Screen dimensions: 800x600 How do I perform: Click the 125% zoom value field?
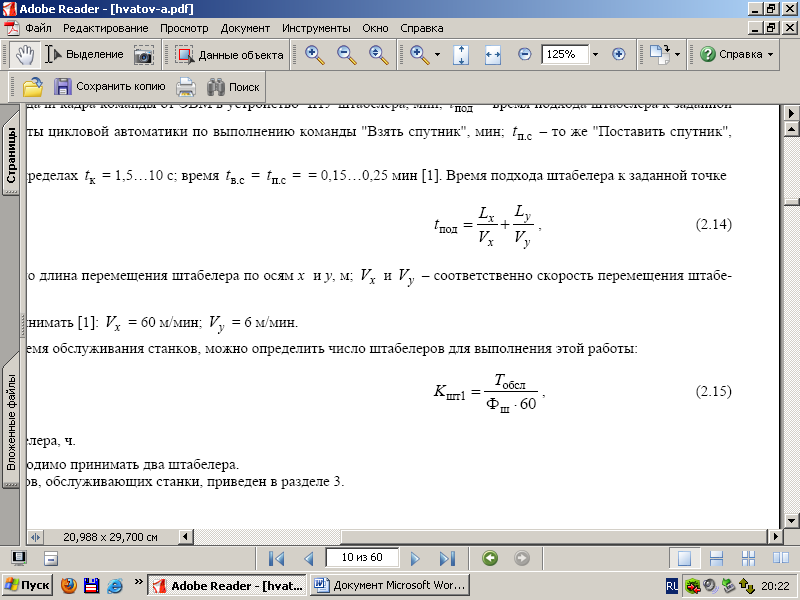[x=565, y=54]
